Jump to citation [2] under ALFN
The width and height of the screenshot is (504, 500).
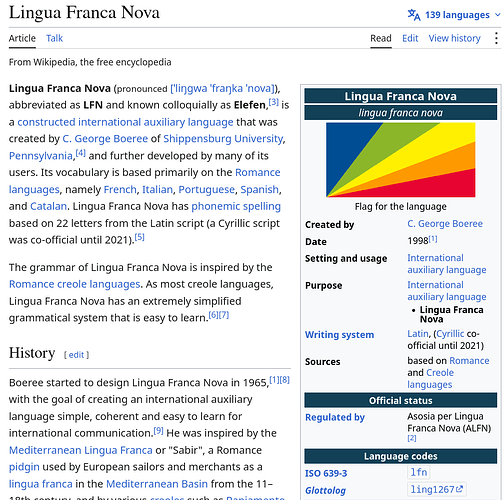[412, 438]
